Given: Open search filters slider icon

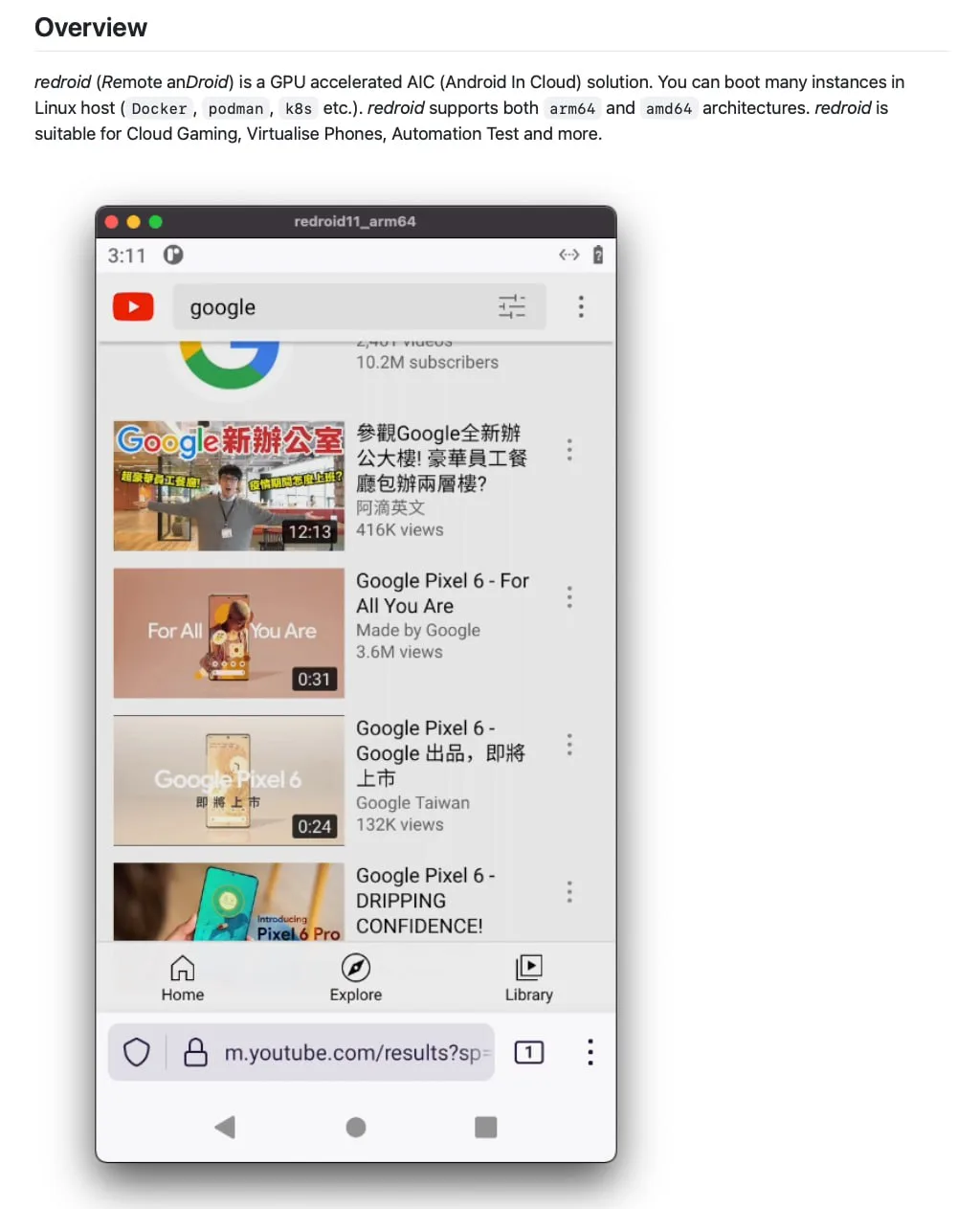Looking at the screenshot, I should [x=512, y=306].
